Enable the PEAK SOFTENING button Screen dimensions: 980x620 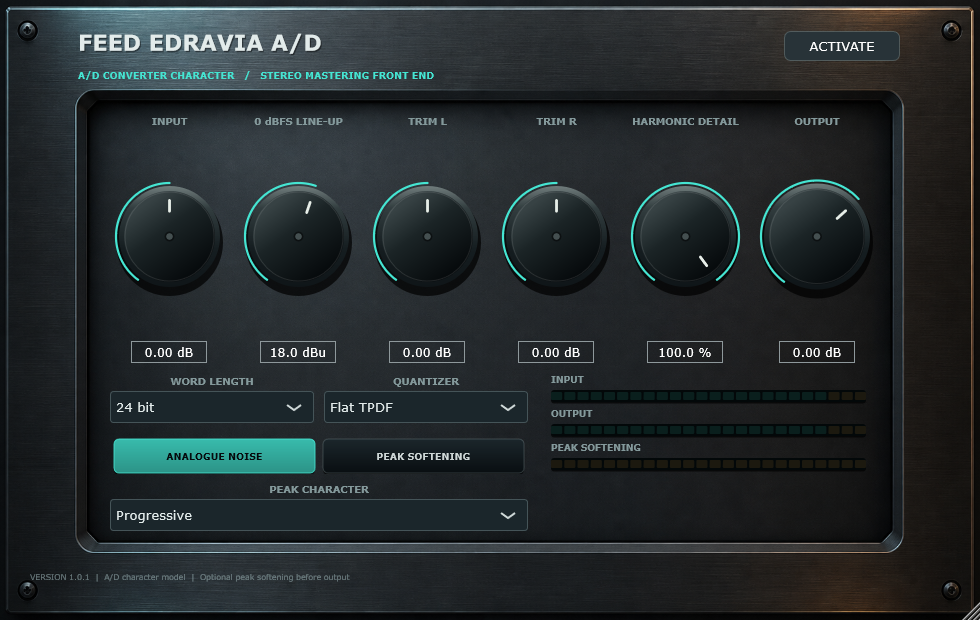[x=423, y=456]
